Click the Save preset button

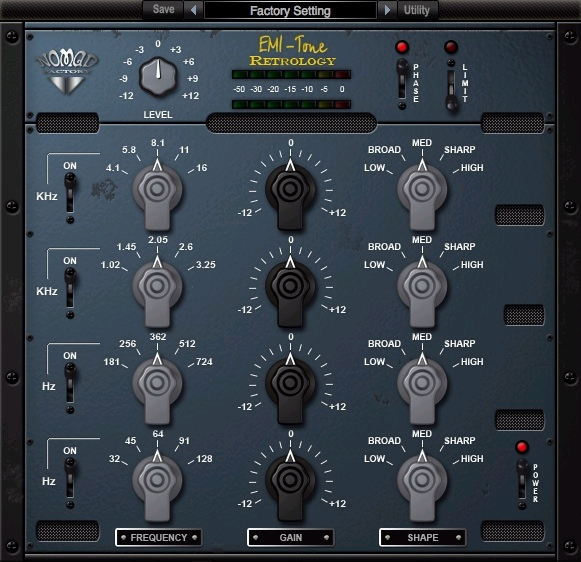tap(163, 9)
